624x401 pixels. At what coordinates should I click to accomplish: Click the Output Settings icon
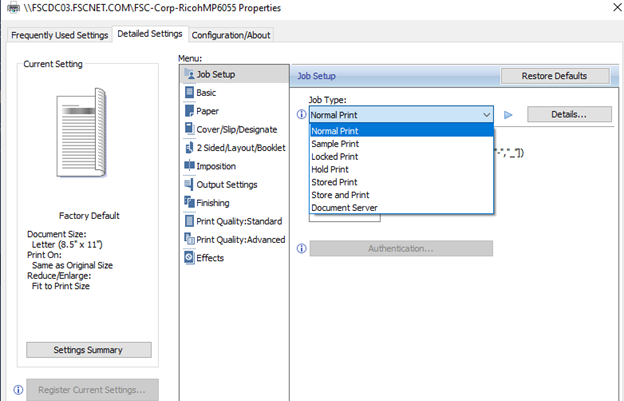[x=189, y=184]
